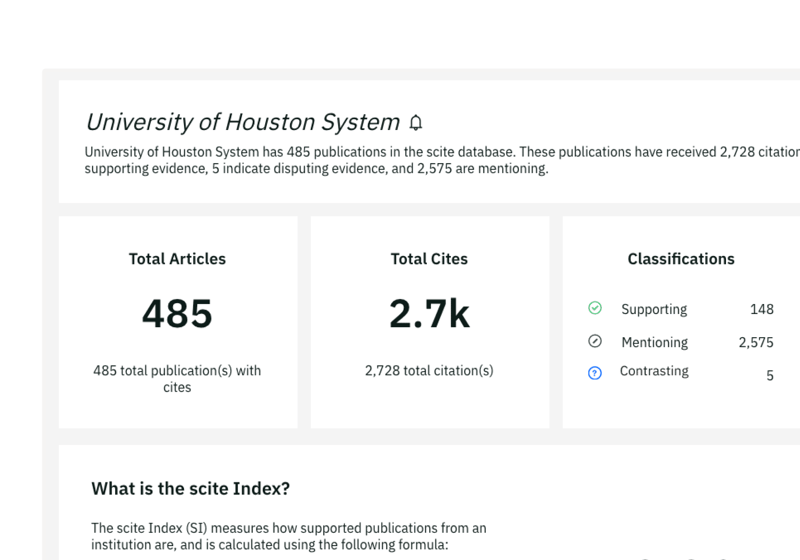Click the Contrasting classification label
The width and height of the screenshot is (800, 560).
(654, 371)
